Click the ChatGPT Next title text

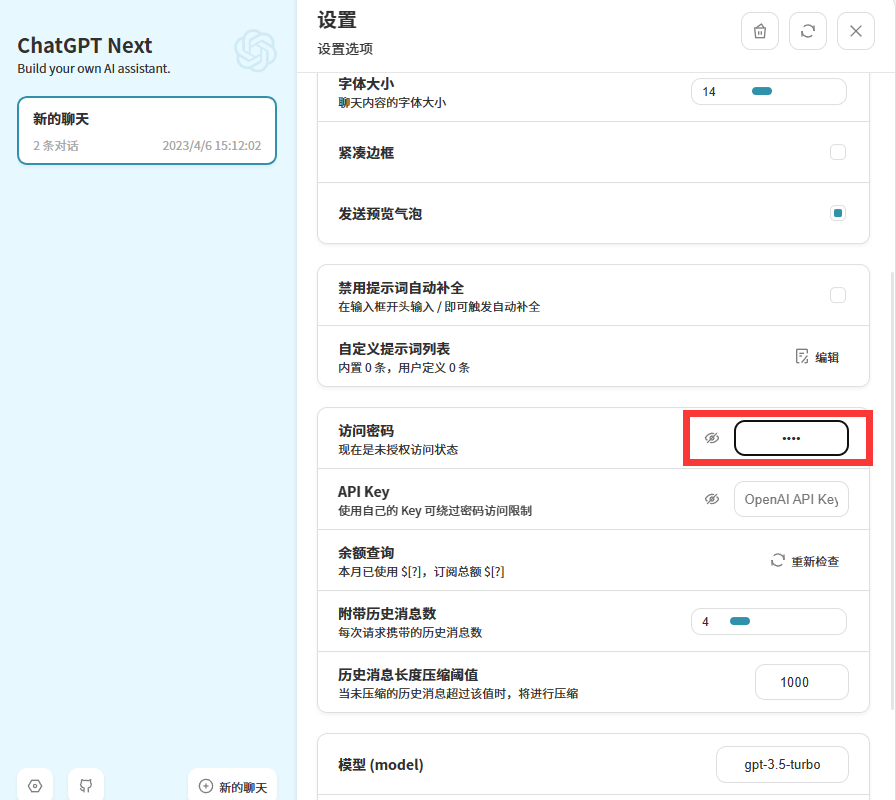point(85,45)
